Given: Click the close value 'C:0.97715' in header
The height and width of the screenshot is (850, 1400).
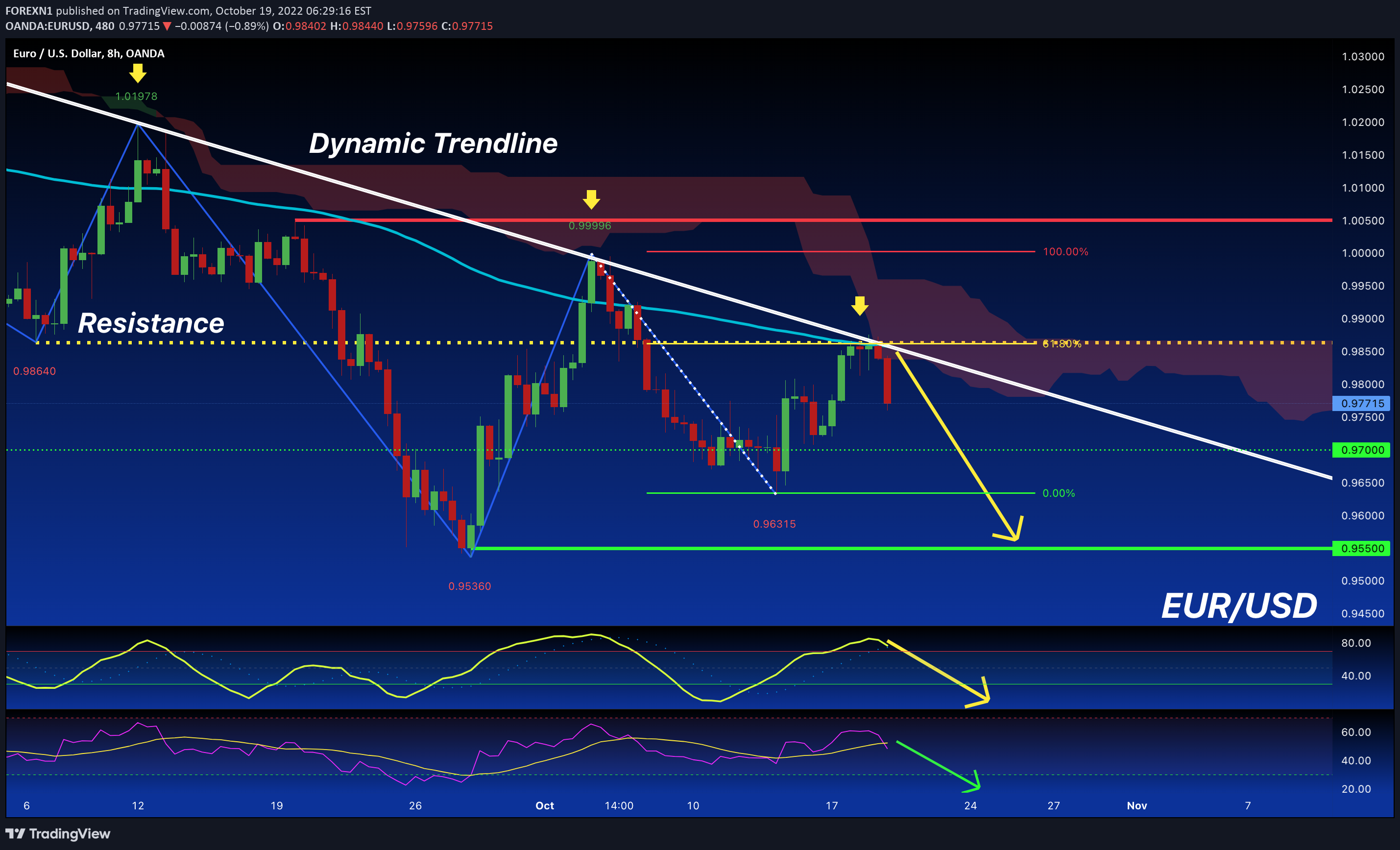Looking at the screenshot, I should click(x=467, y=26).
